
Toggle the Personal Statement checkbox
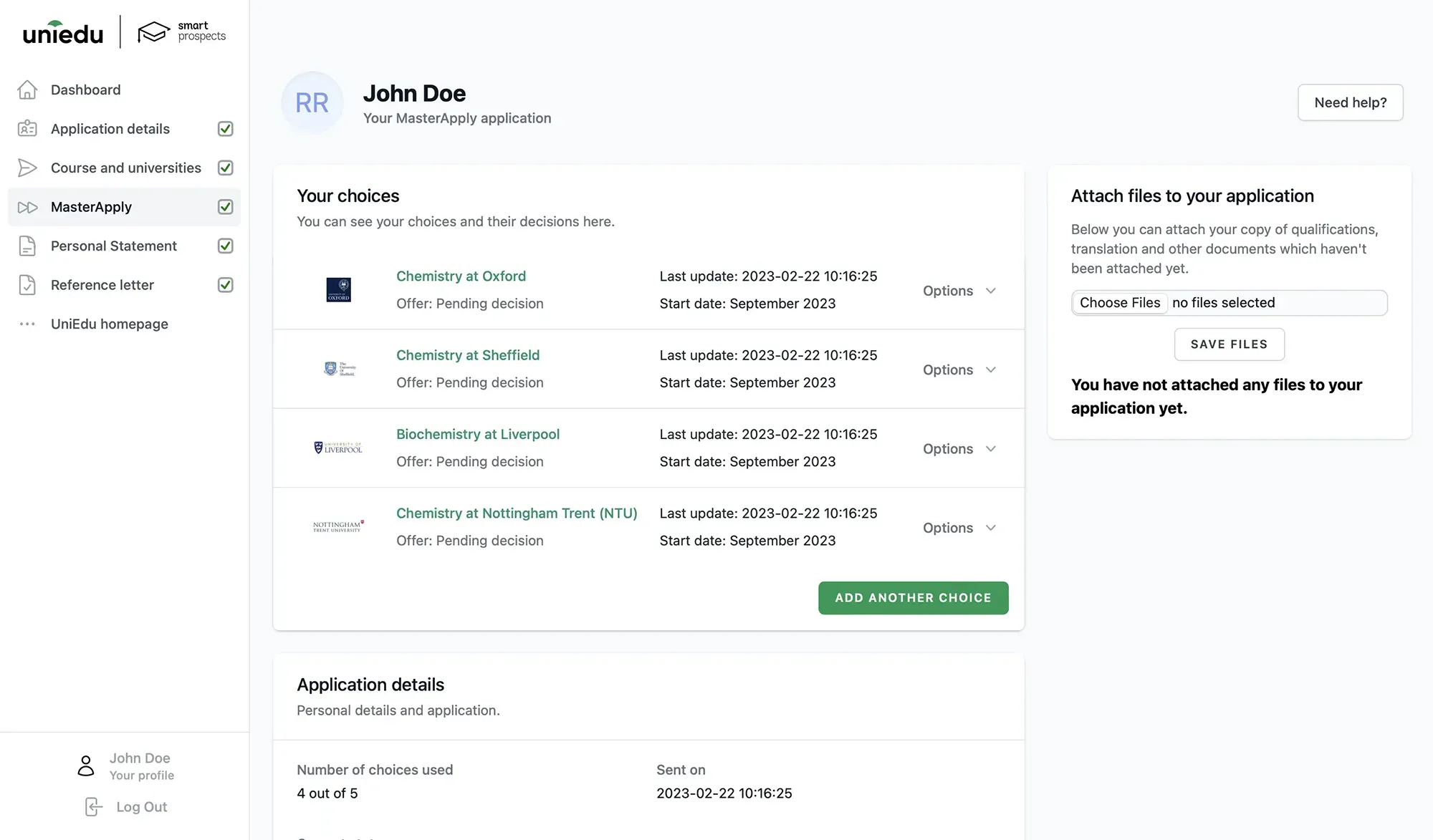coord(225,246)
